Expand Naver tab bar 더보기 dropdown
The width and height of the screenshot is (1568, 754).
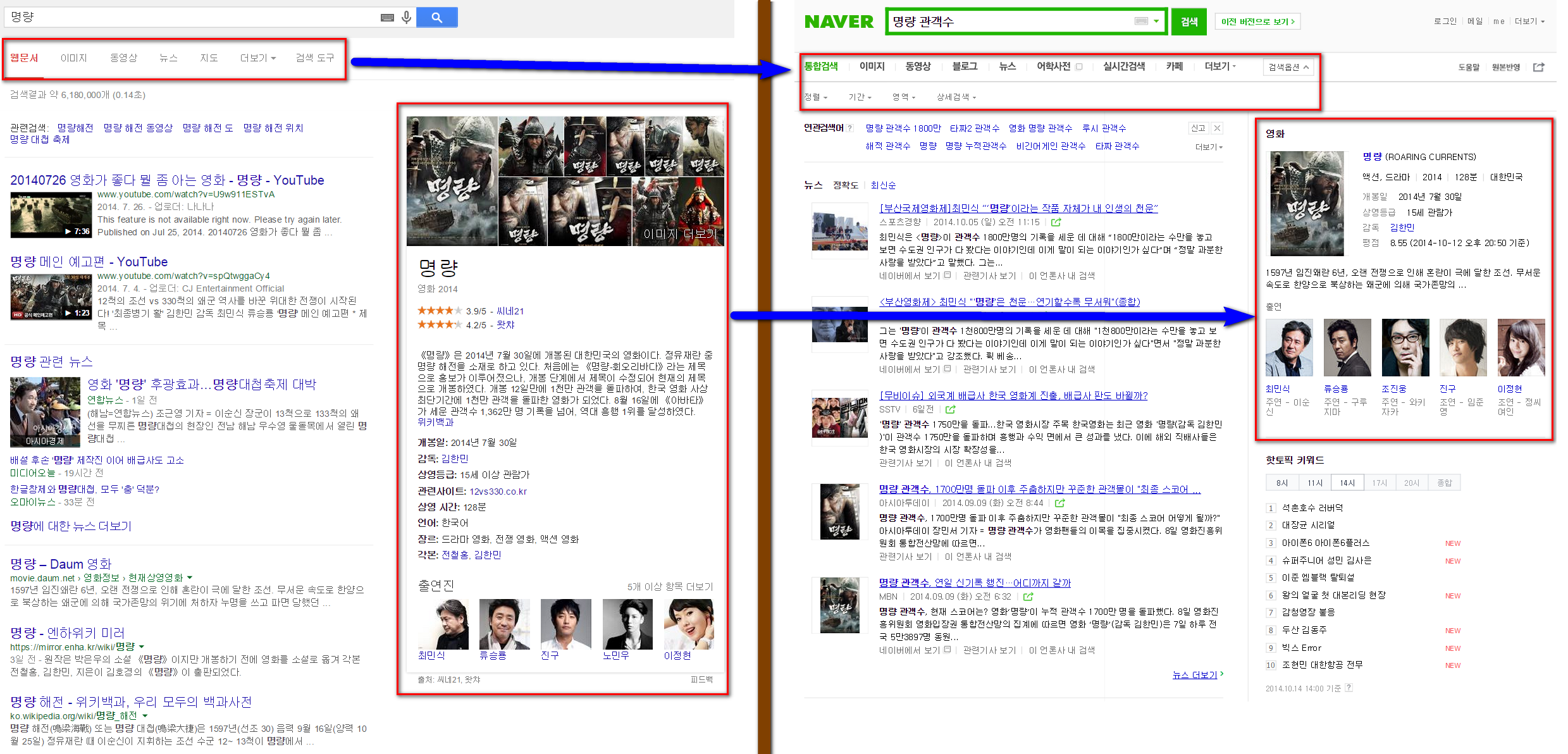point(1219,66)
